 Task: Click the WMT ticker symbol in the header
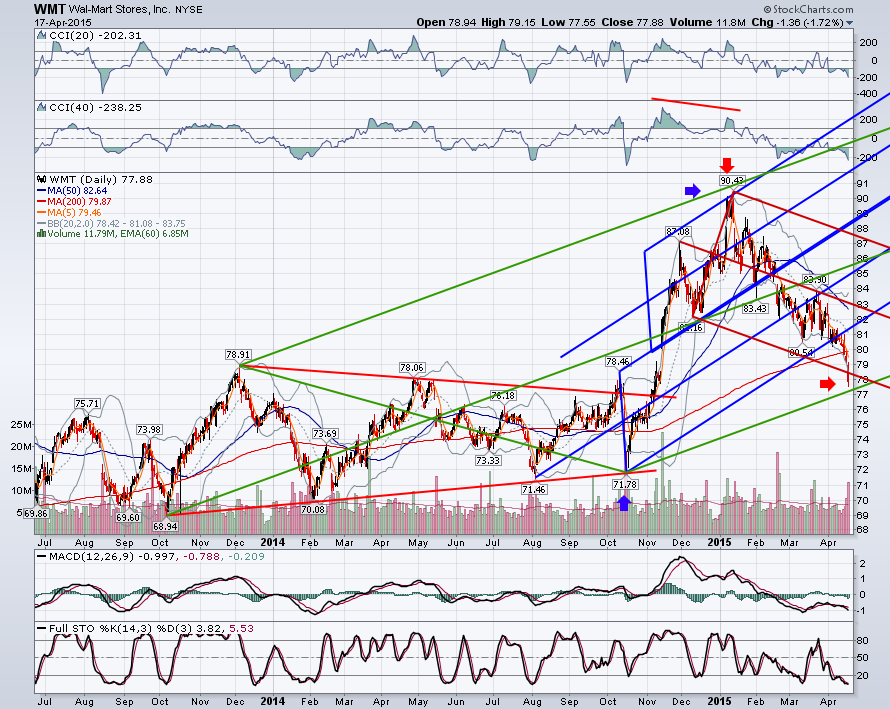tap(50, 9)
